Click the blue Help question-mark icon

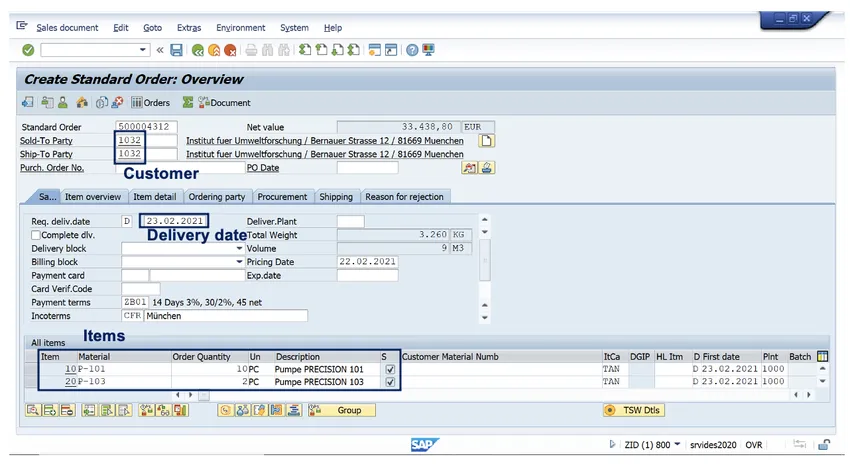coord(412,50)
